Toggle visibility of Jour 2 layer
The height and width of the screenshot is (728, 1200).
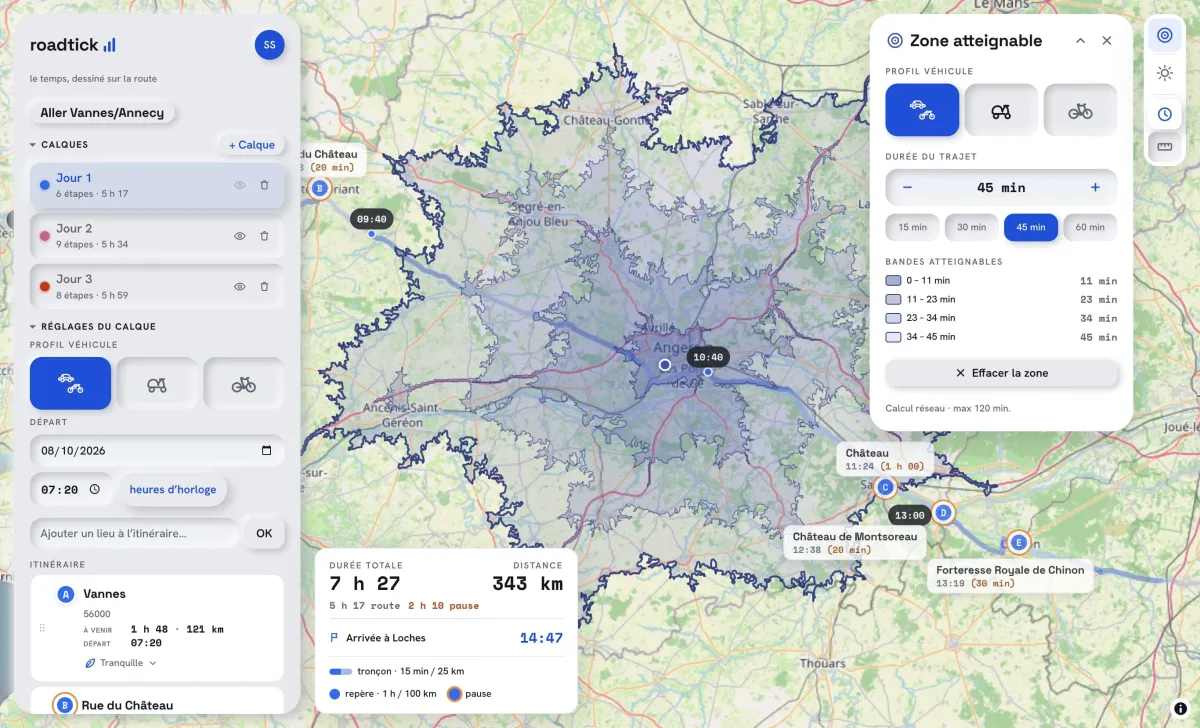tap(240, 236)
